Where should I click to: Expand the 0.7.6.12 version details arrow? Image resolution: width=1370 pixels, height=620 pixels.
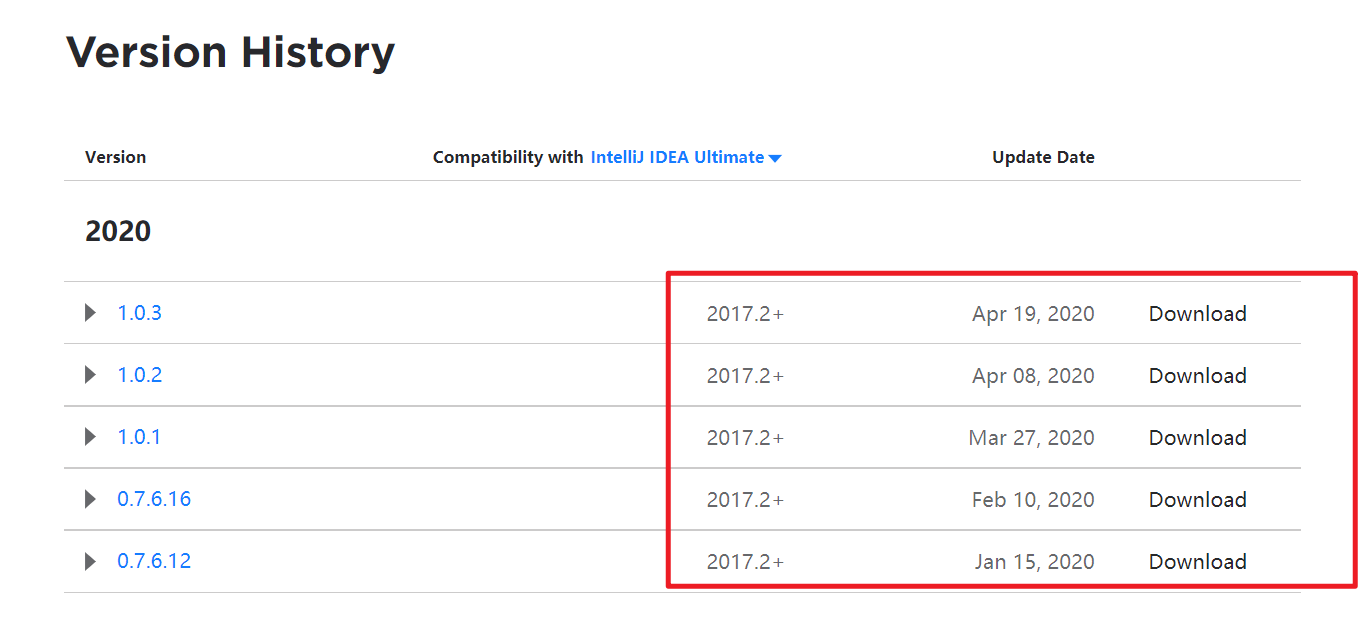tap(91, 561)
